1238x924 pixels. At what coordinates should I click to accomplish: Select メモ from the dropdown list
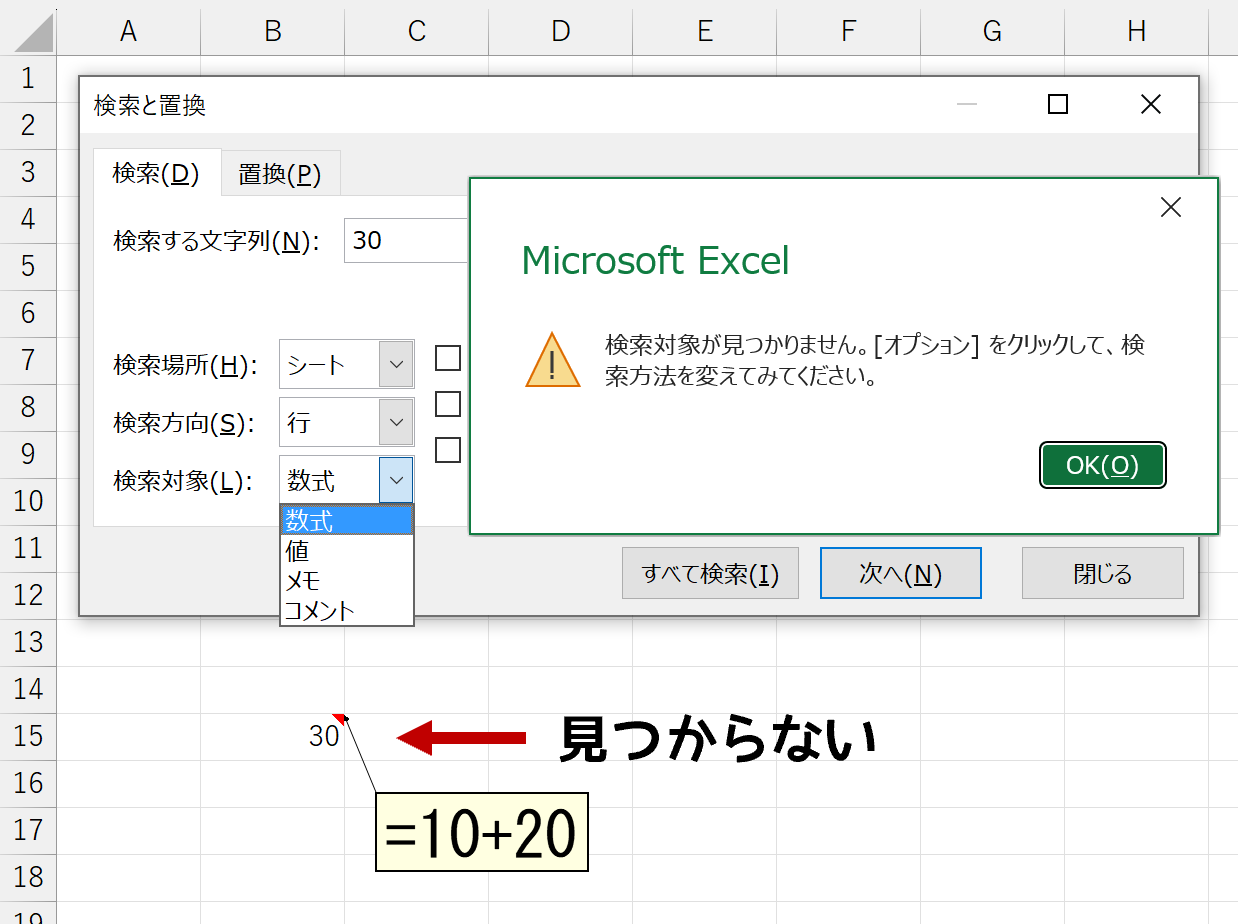[347, 581]
